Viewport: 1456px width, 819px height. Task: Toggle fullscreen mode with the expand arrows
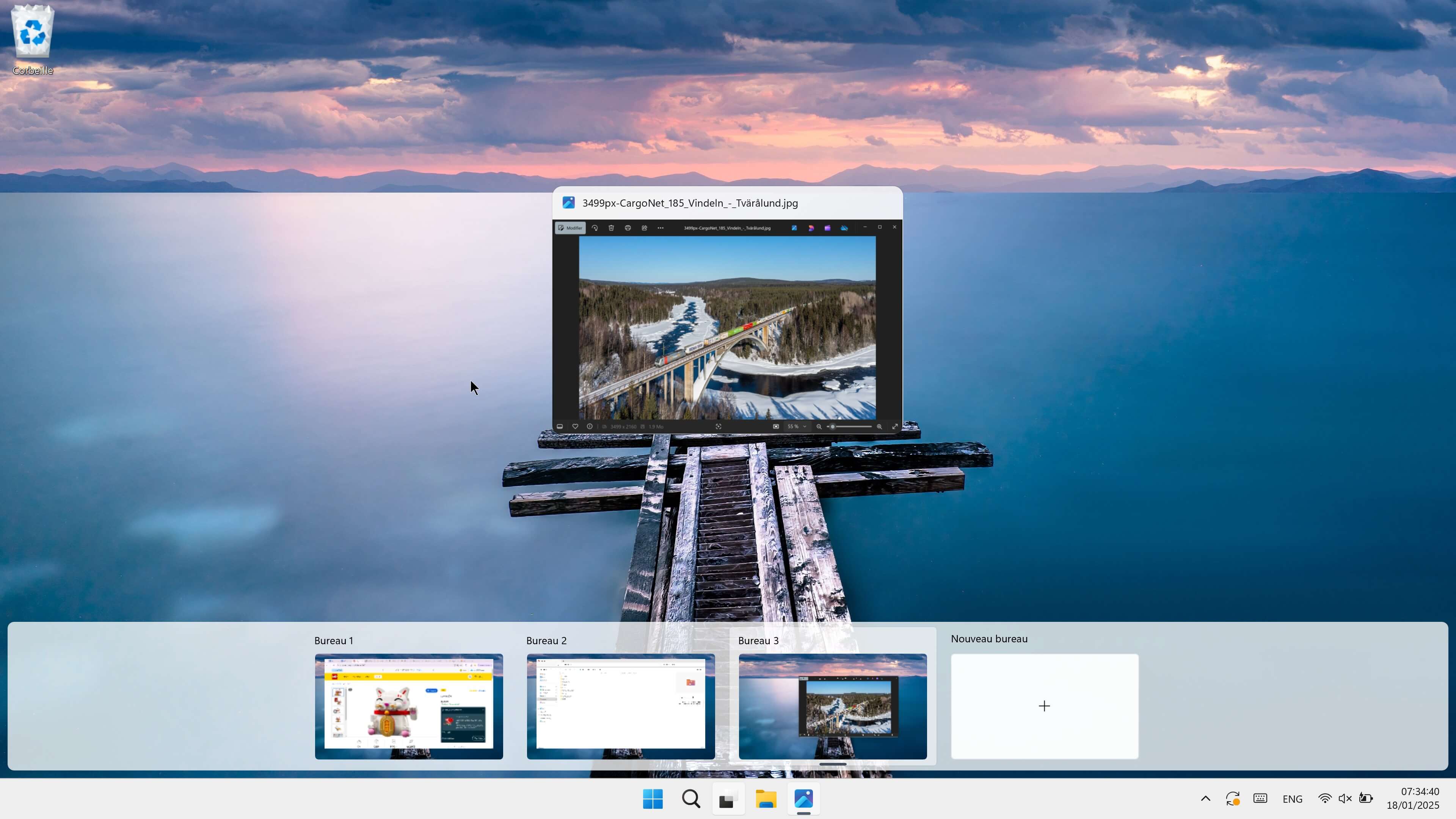(896, 426)
